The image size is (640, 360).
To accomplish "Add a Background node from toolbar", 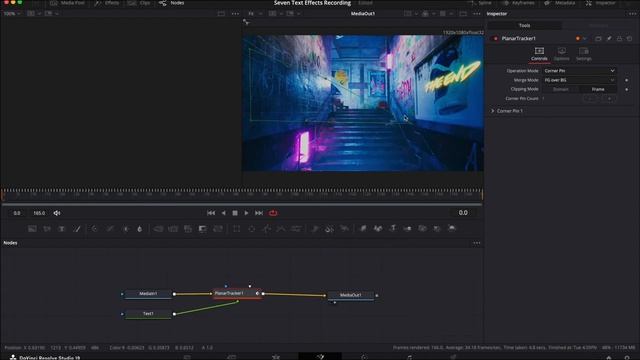I will tap(32, 229).
